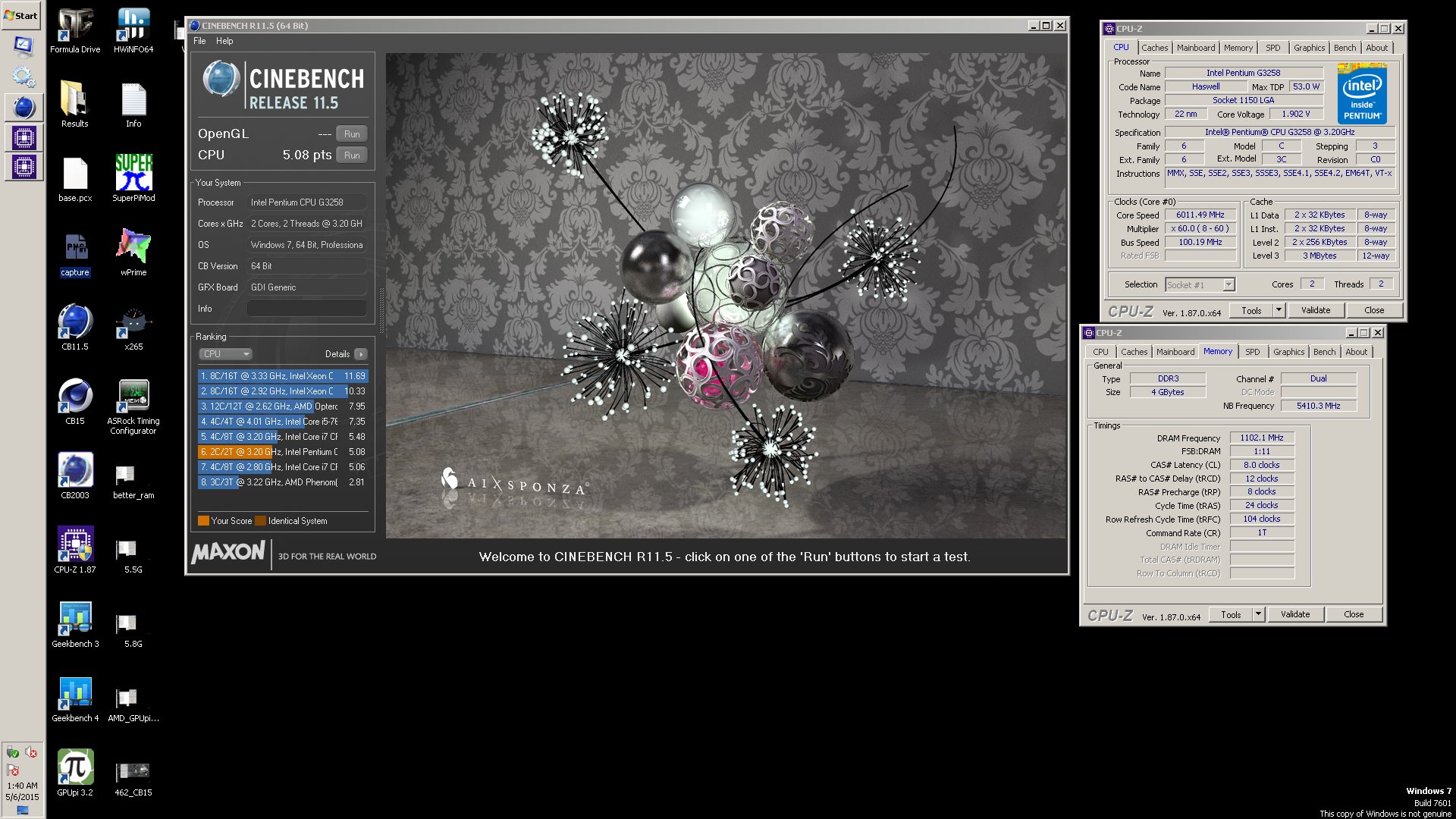Click the Intel Pentium logo in CPU-Z

[x=1362, y=94]
